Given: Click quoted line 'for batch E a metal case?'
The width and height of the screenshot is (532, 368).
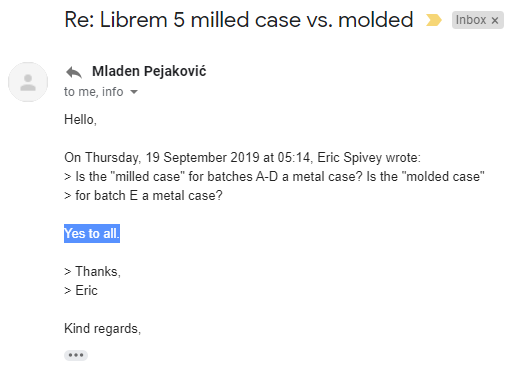Looking at the screenshot, I should click(143, 196).
